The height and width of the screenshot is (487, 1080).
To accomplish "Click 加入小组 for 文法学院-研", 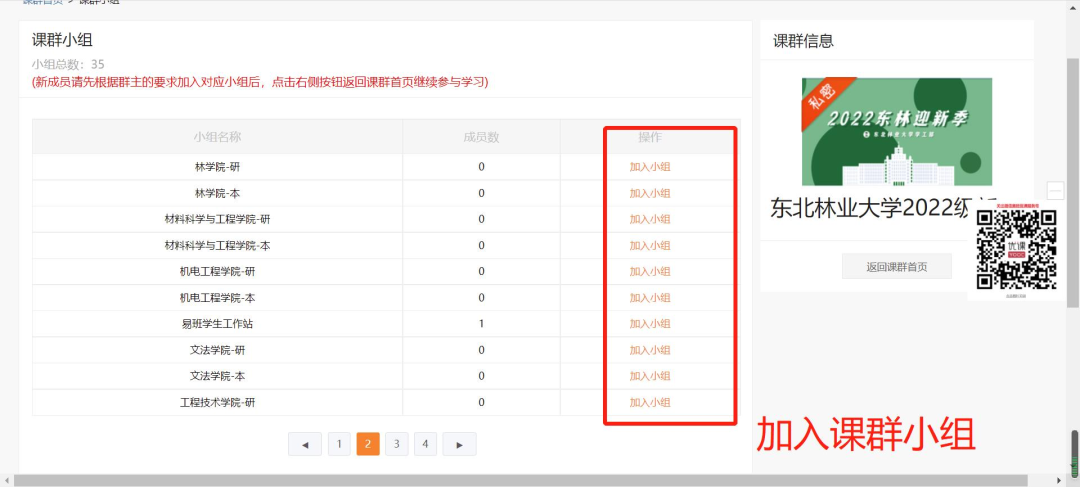I will tap(650, 350).
